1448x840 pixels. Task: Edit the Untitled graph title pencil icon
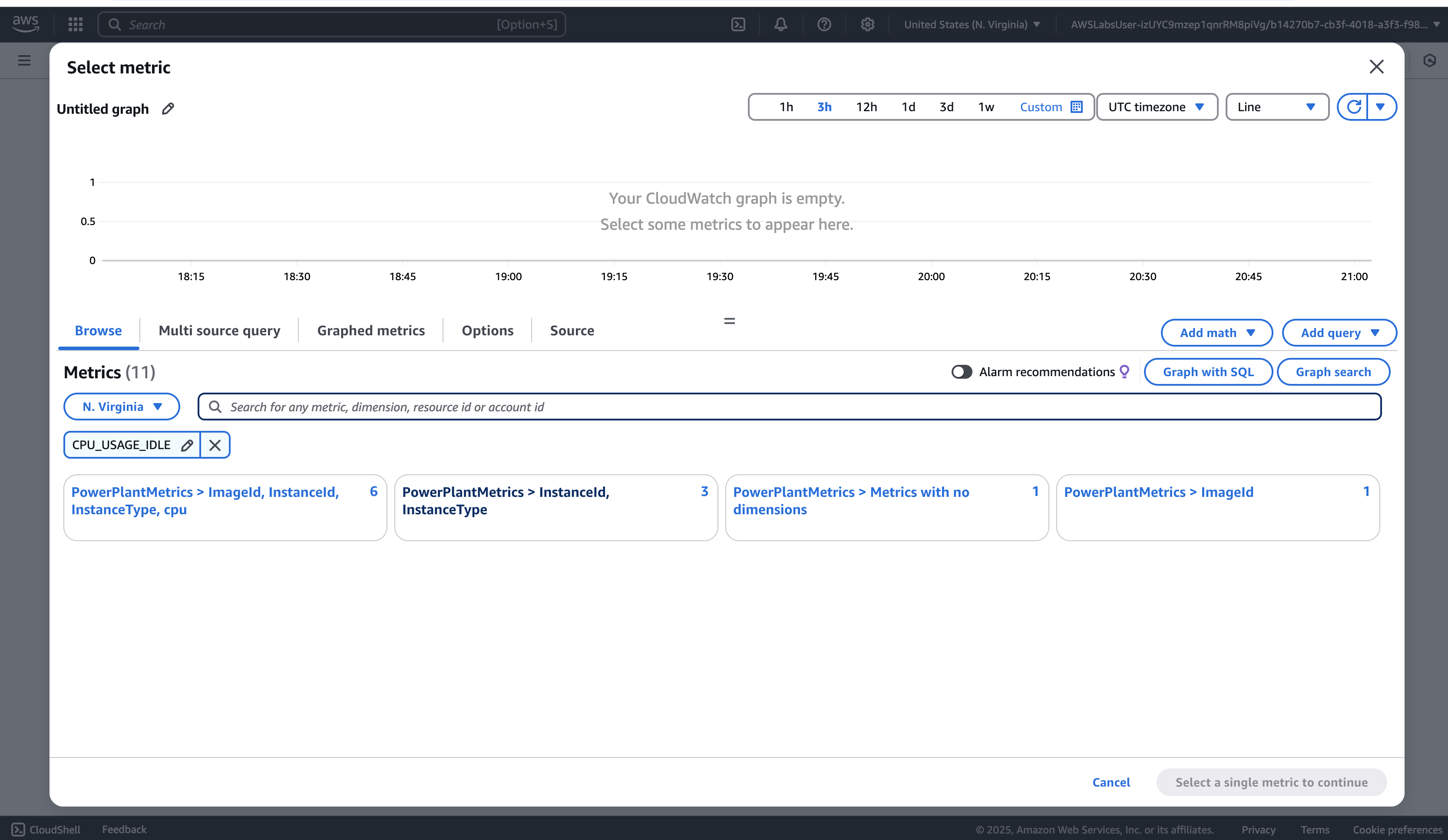(168, 109)
